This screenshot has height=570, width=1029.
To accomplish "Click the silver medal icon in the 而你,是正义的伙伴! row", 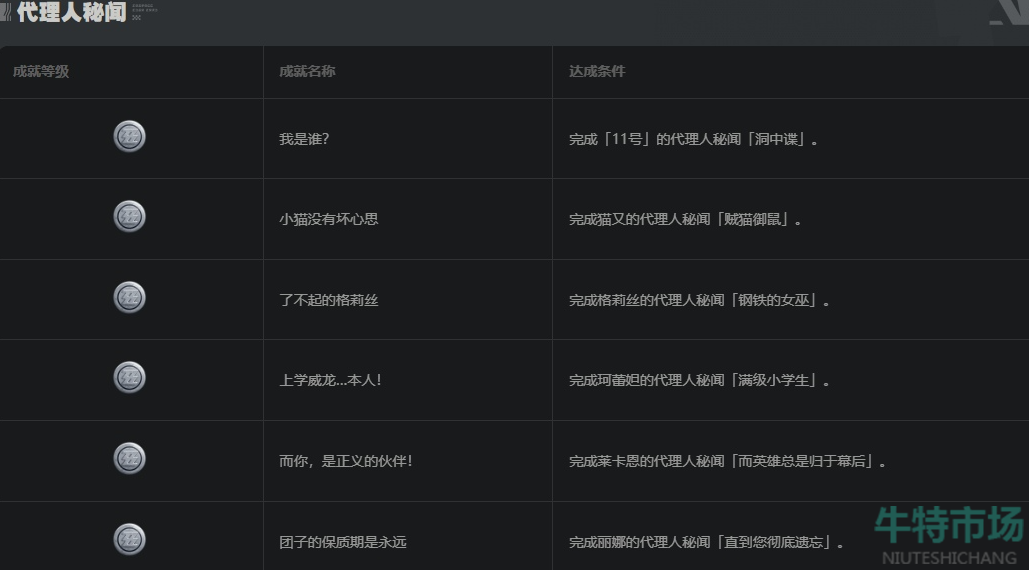I will (x=129, y=458).
